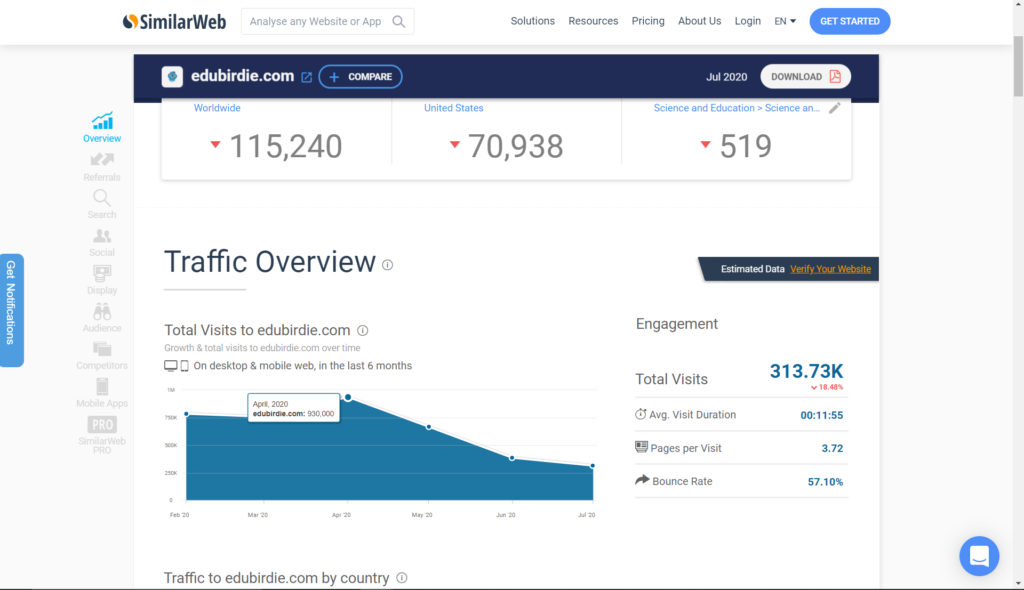Follow the Verify Your Website link
This screenshot has width=1024, height=590.
coord(830,269)
